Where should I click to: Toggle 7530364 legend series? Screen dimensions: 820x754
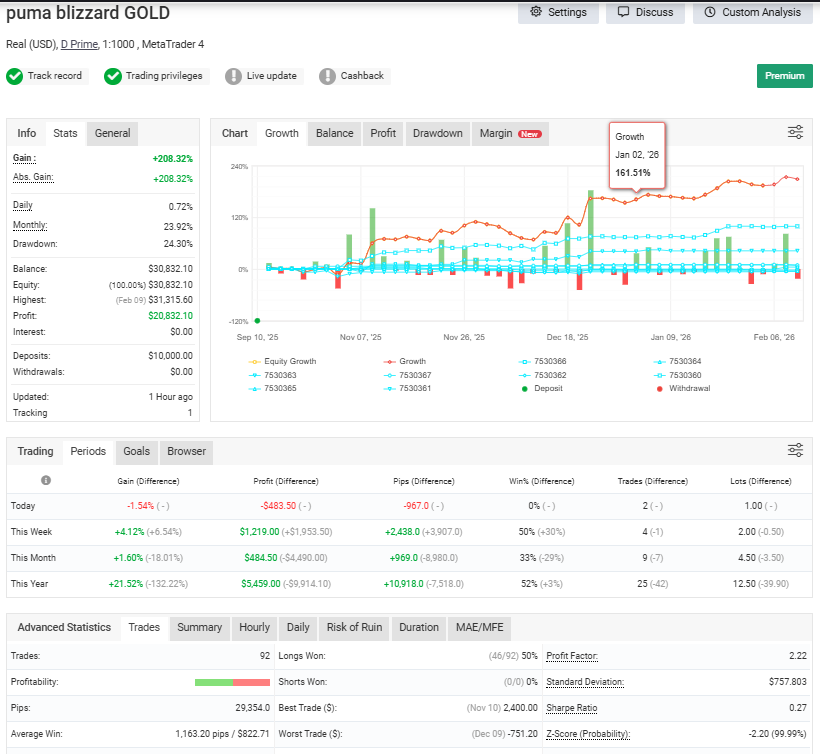tap(677, 361)
